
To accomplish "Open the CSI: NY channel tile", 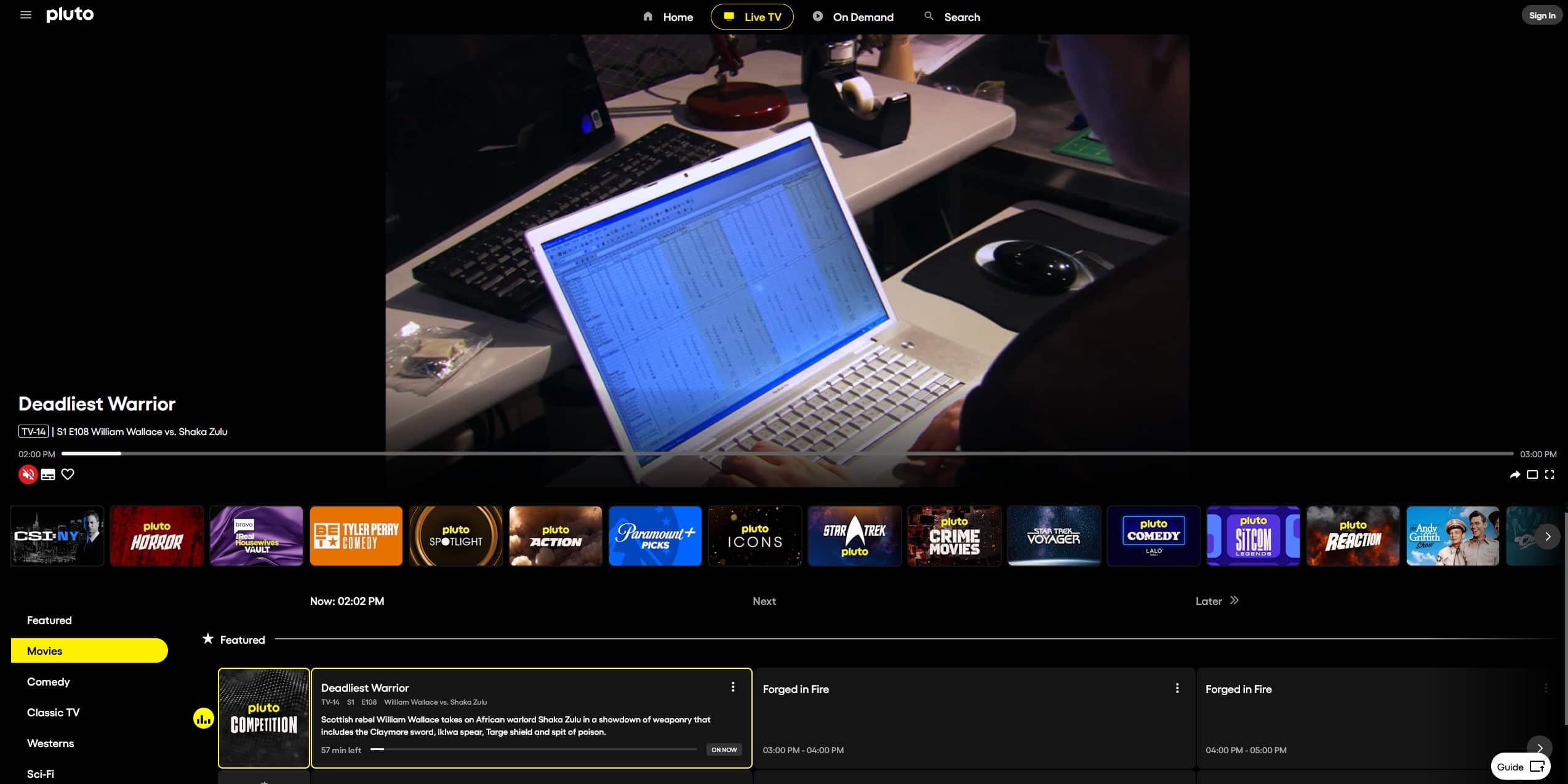I will click(x=57, y=536).
